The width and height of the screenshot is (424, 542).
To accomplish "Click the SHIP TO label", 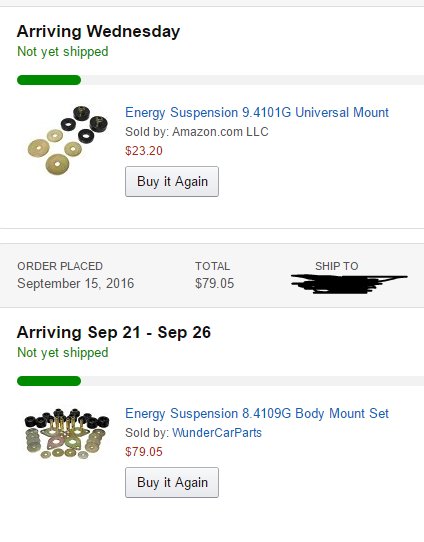I will point(337,266).
